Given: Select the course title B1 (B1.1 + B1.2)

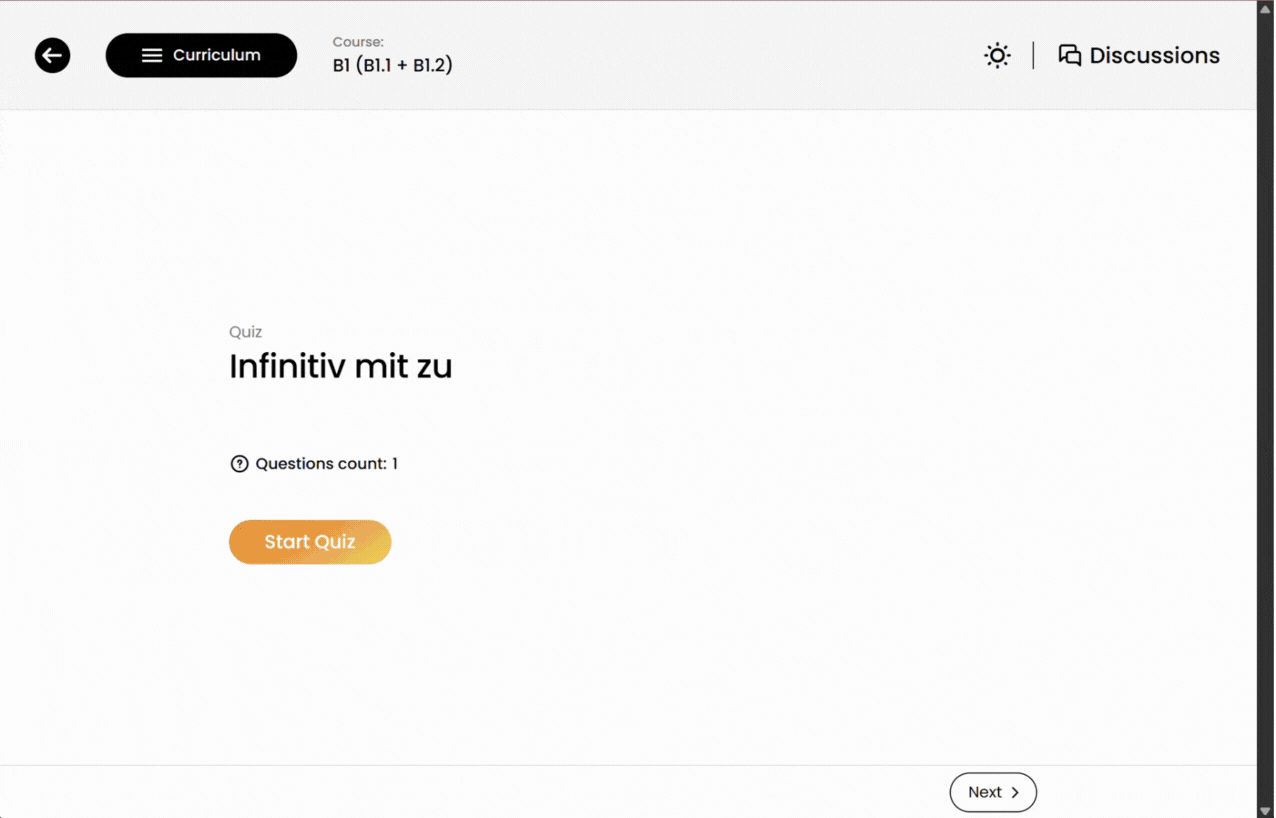Looking at the screenshot, I should click(392, 63).
